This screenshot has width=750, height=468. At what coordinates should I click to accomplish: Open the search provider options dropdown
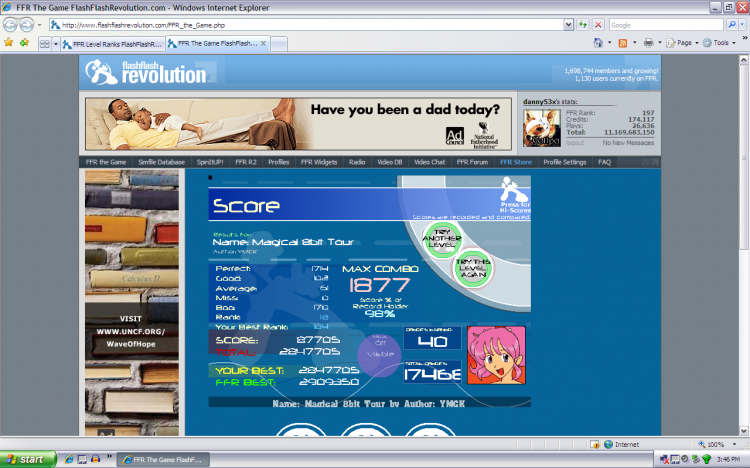pos(742,25)
